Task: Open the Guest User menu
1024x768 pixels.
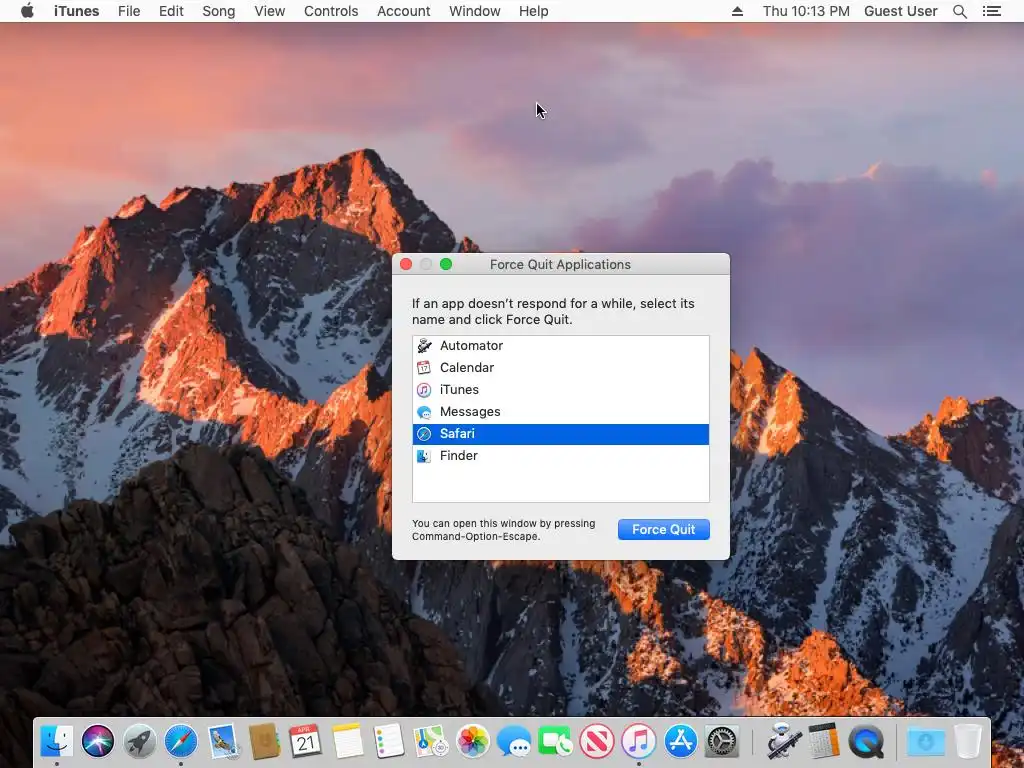Action: click(901, 11)
